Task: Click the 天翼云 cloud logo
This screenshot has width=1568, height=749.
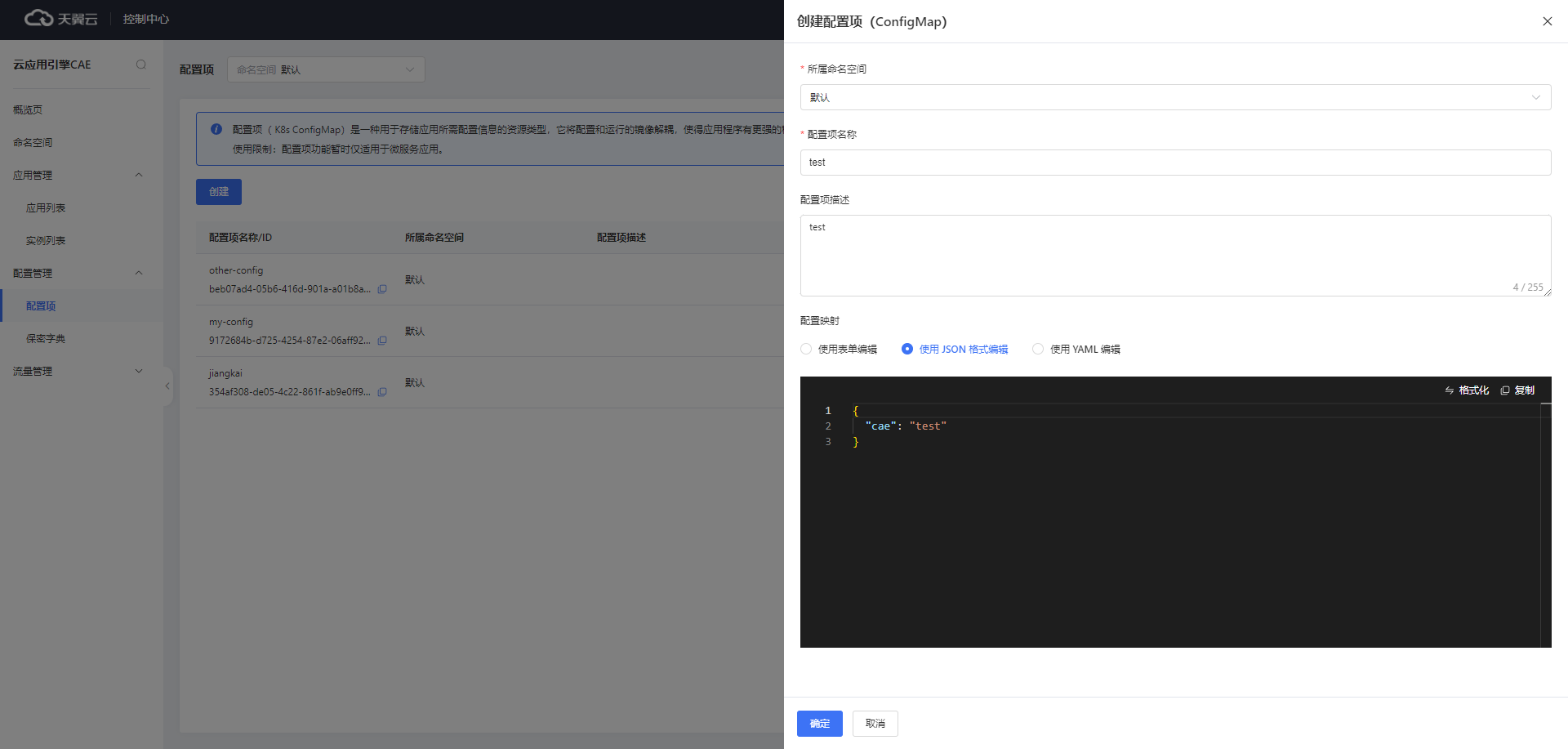Action: (60, 19)
